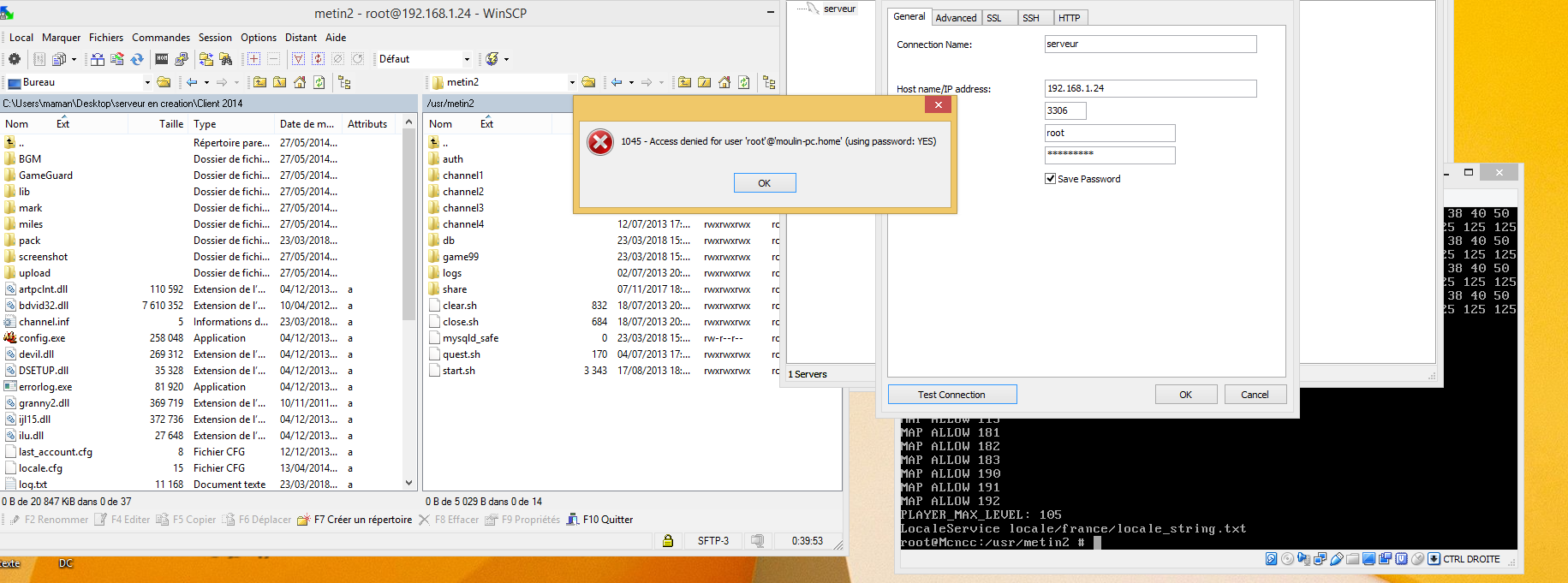Go to local root directory icon
This screenshot has width=1568, height=583.
click(279, 82)
